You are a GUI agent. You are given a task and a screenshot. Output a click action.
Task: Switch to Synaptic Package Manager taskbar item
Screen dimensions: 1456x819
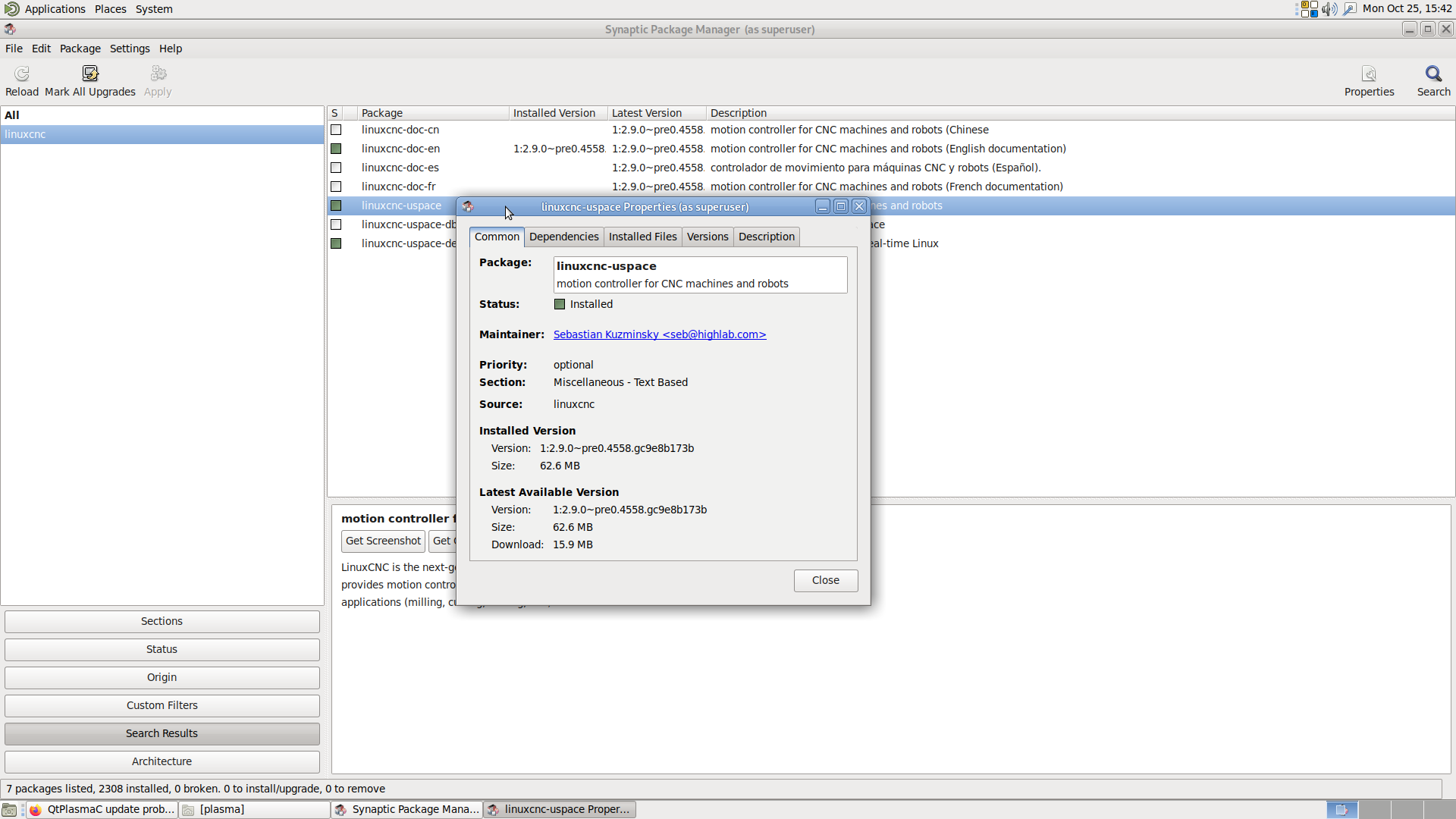coord(407,810)
